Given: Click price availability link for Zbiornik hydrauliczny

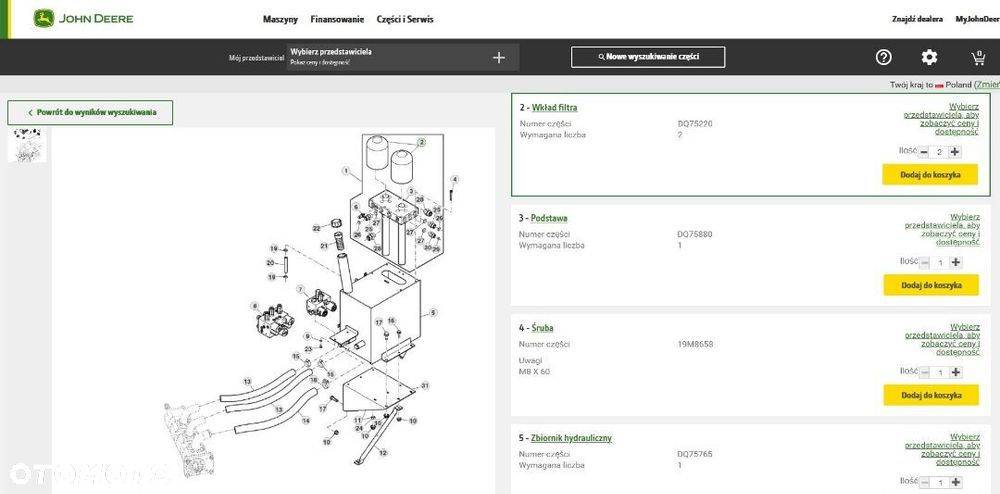Looking at the screenshot, I should coord(942,449).
